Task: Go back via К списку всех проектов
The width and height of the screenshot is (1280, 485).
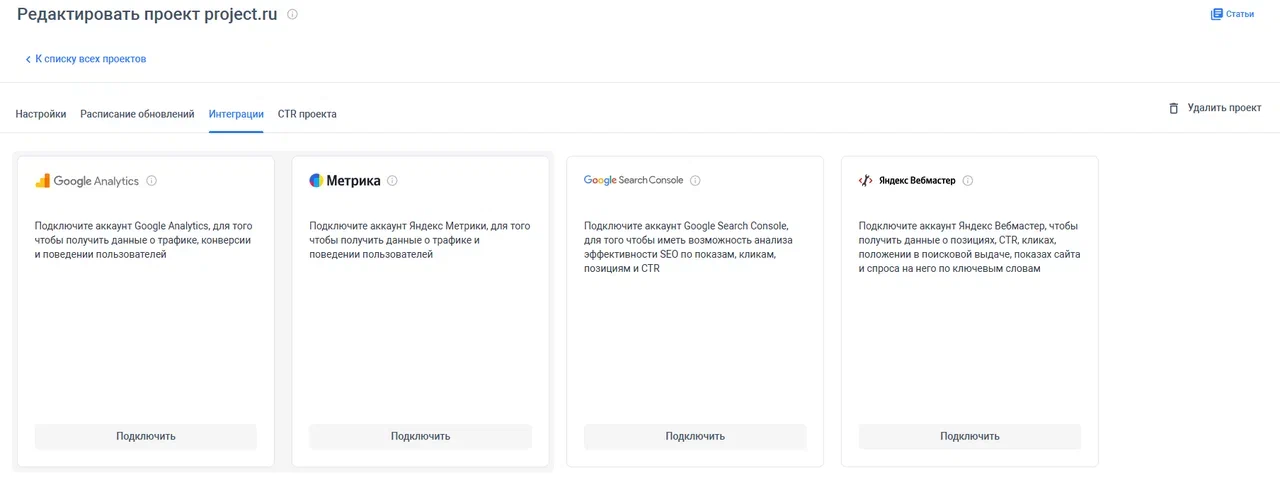Action: [x=86, y=59]
